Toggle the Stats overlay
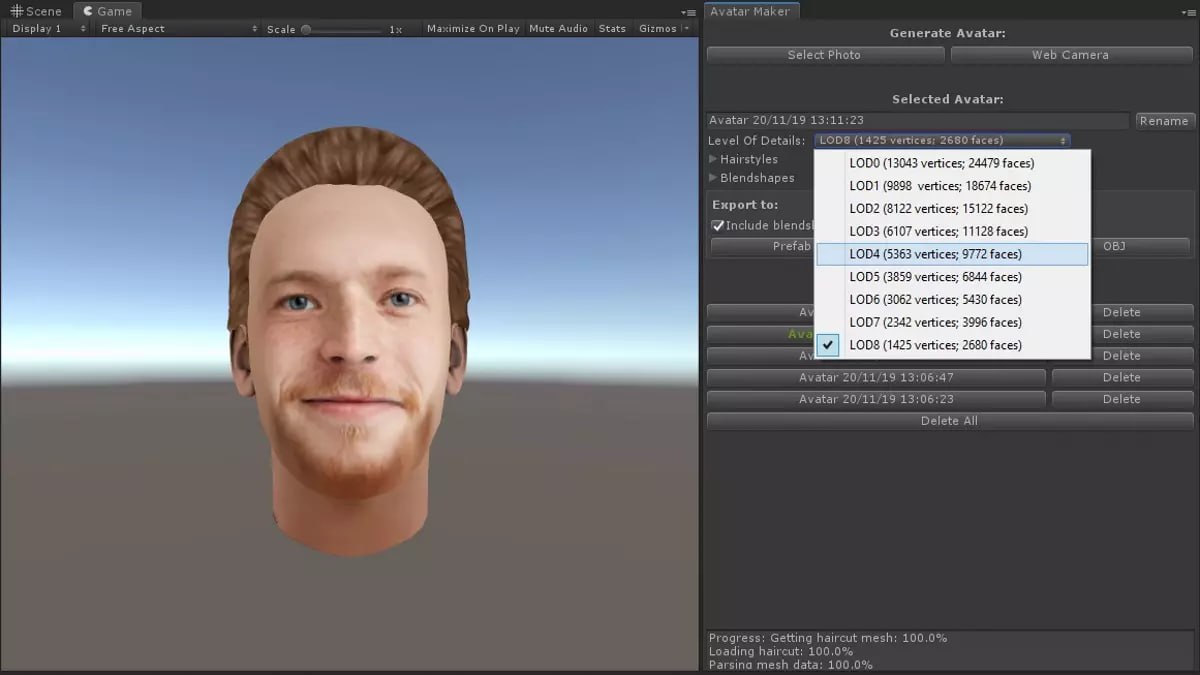The image size is (1200, 675). (612, 28)
